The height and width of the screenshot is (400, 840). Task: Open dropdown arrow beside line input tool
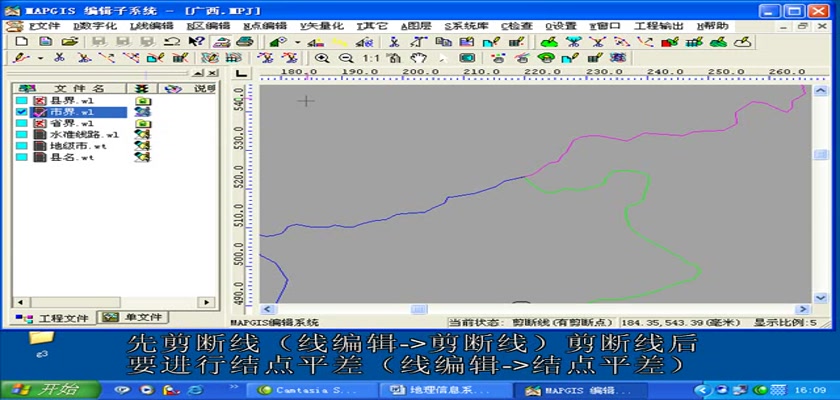(41, 59)
